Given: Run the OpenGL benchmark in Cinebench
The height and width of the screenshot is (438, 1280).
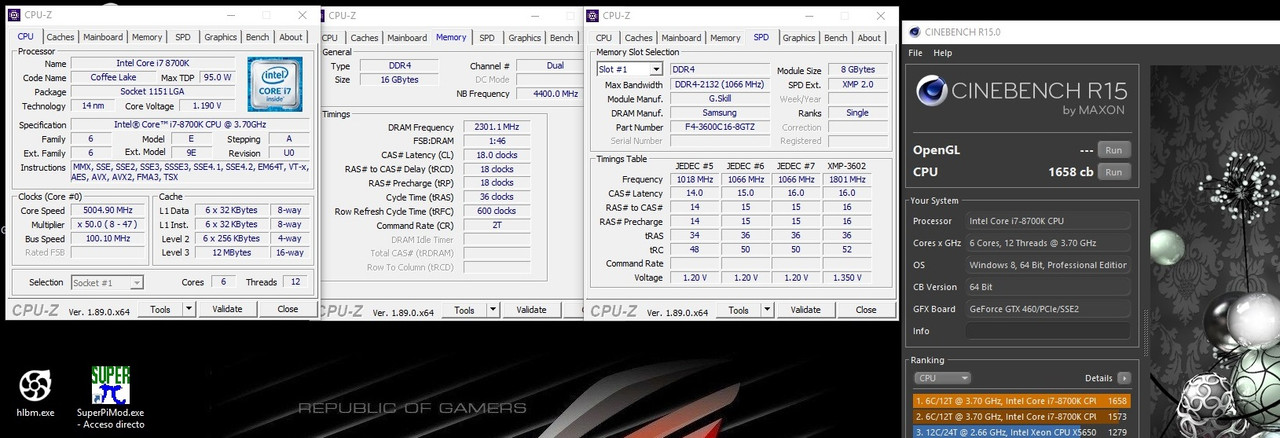Looking at the screenshot, I should click(x=1114, y=150).
